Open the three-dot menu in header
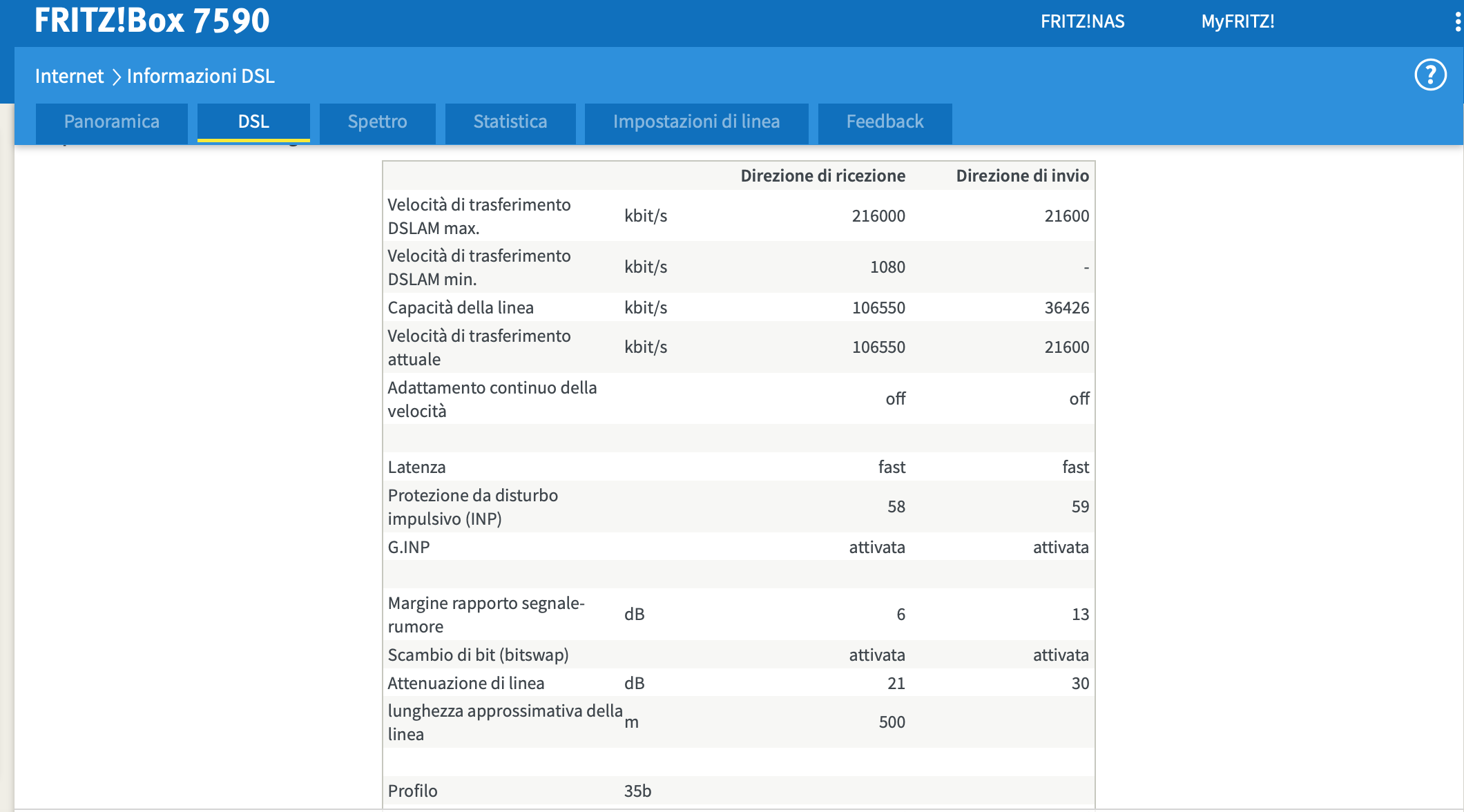This screenshot has height=812, width=1464. click(1457, 21)
